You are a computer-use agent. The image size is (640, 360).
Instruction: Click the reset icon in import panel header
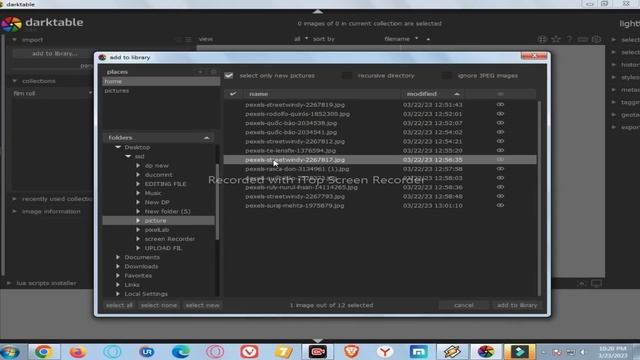pos(178,40)
